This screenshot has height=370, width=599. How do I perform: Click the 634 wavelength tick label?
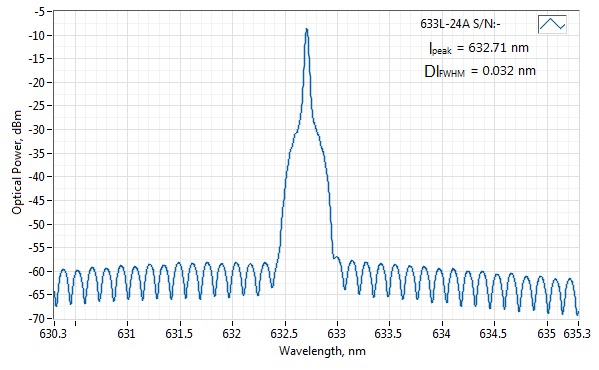pos(442,334)
